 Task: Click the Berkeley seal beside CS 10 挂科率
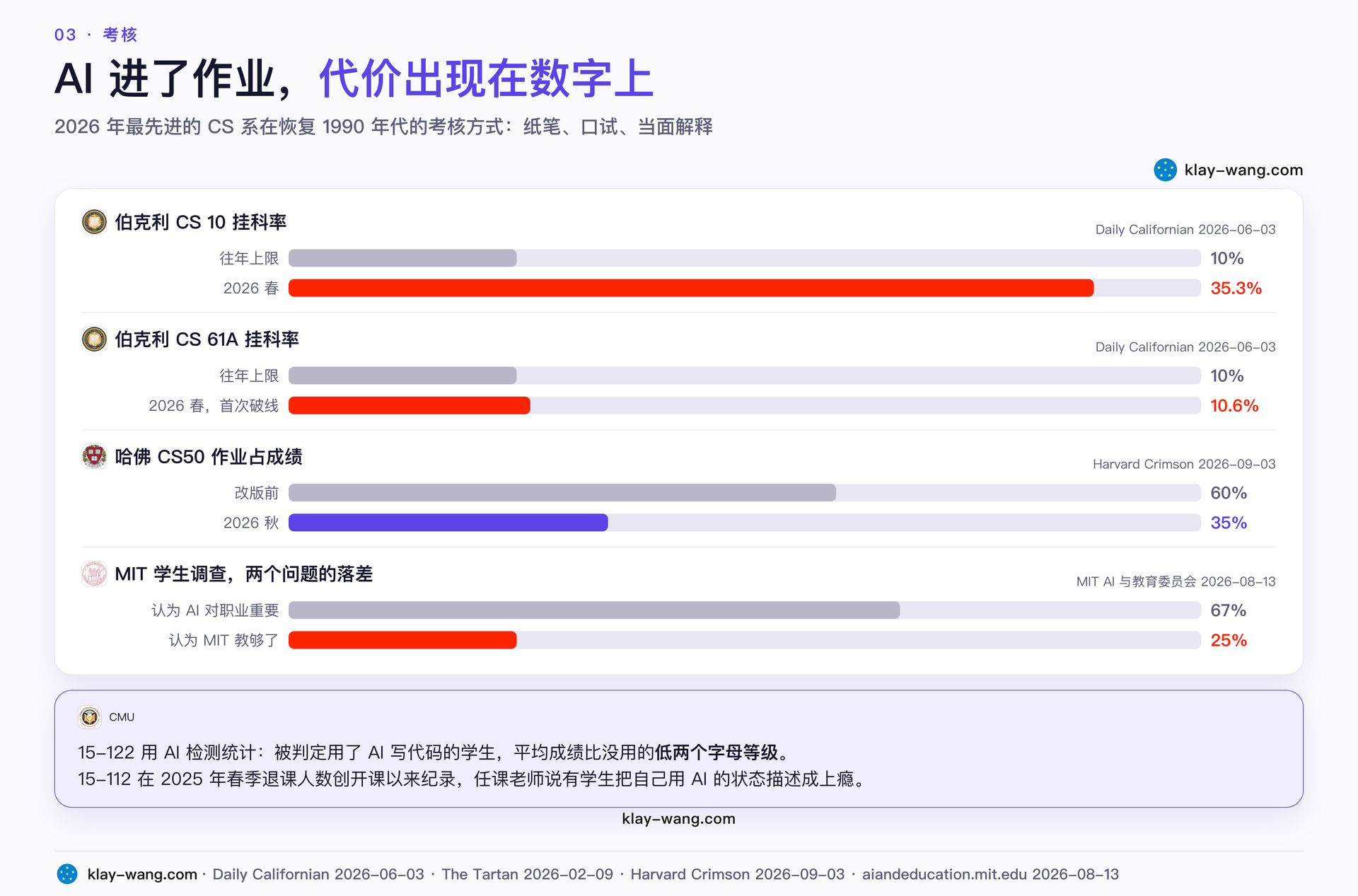coord(94,222)
